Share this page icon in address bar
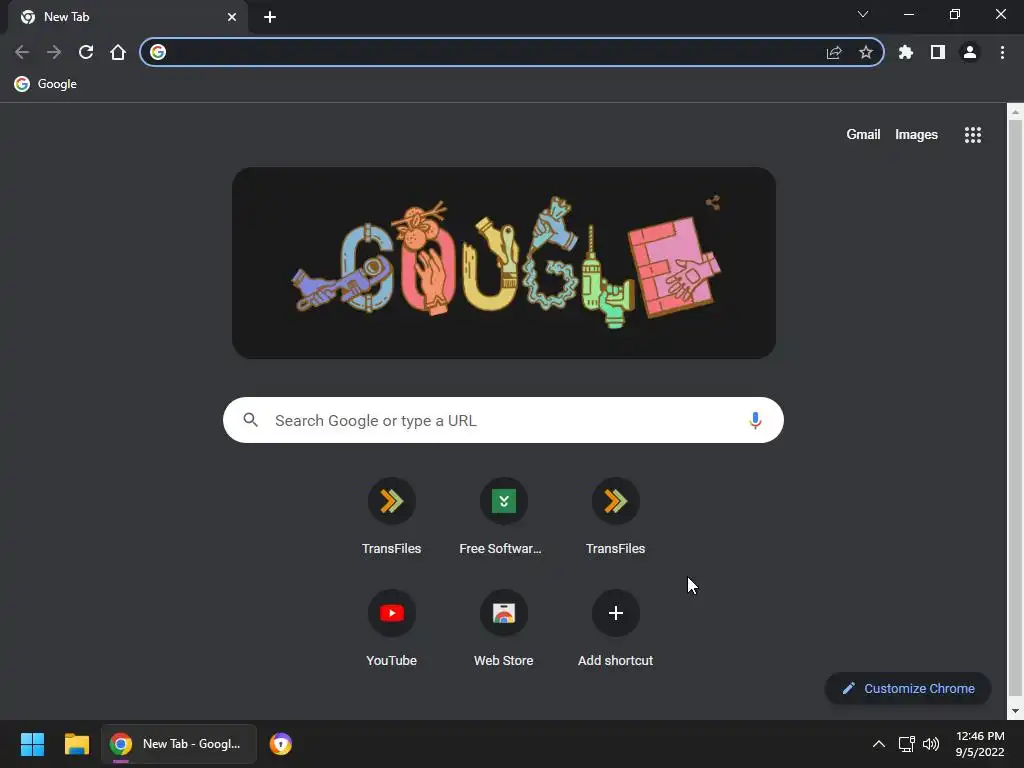1024x768 pixels. point(834,52)
